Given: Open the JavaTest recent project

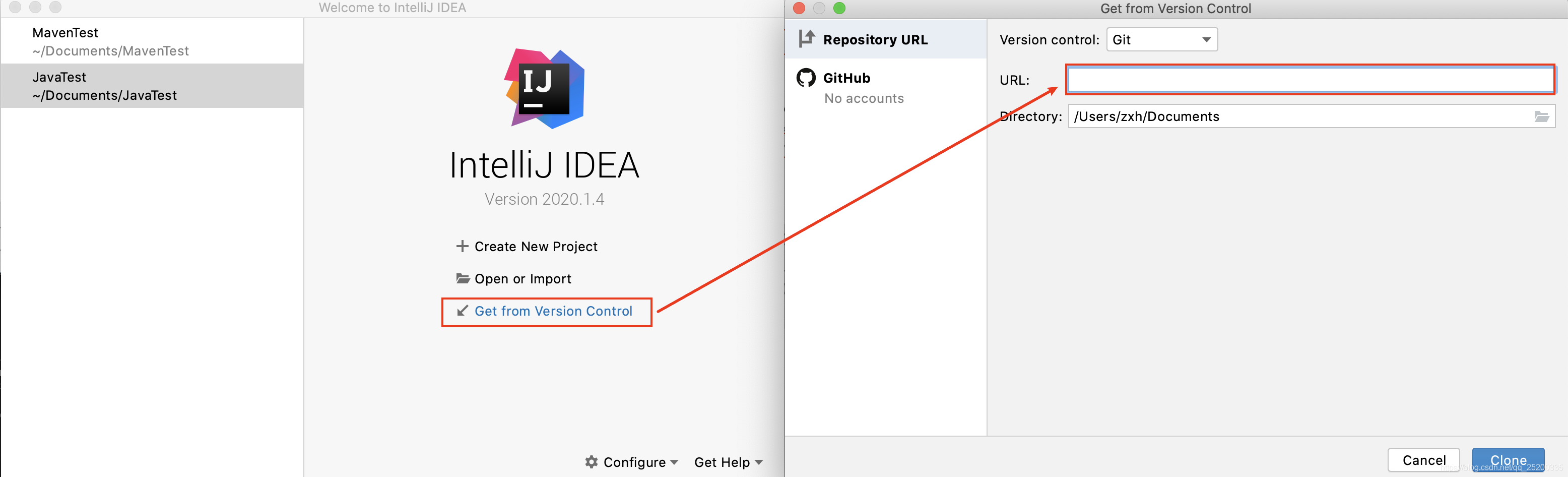Looking at the screenshot, I should [x=152, y=86].
